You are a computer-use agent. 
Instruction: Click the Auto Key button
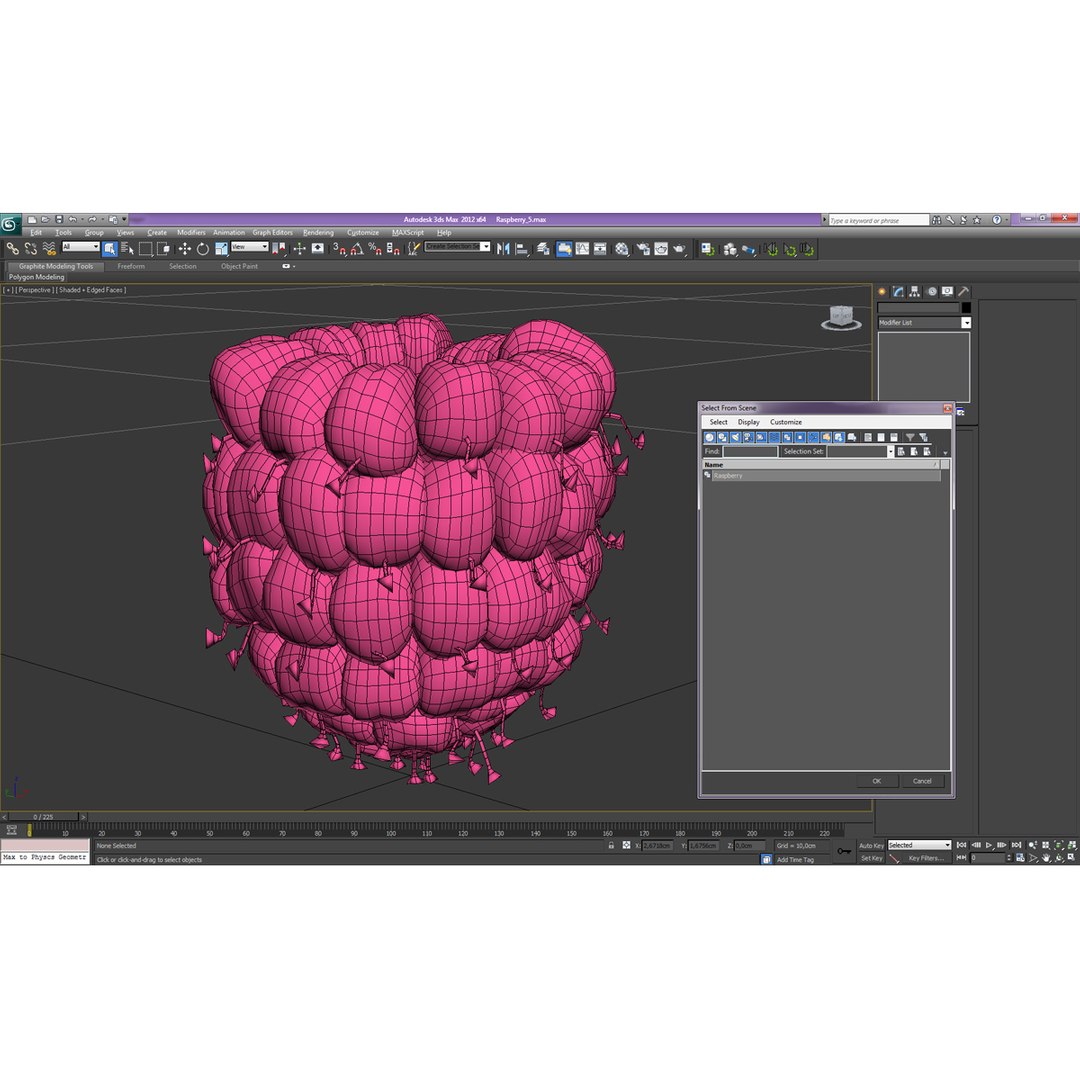pyautogui.click(x=871, y=846)
